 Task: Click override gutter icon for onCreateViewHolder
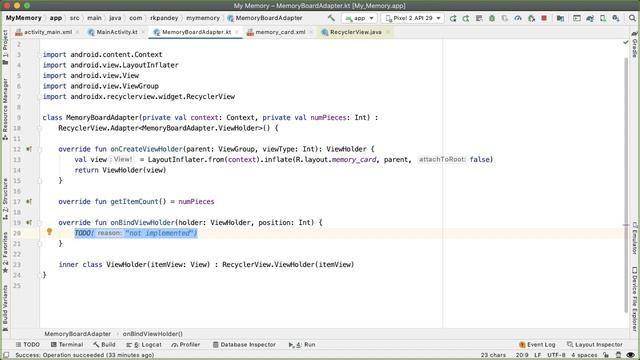coord(29,149)
